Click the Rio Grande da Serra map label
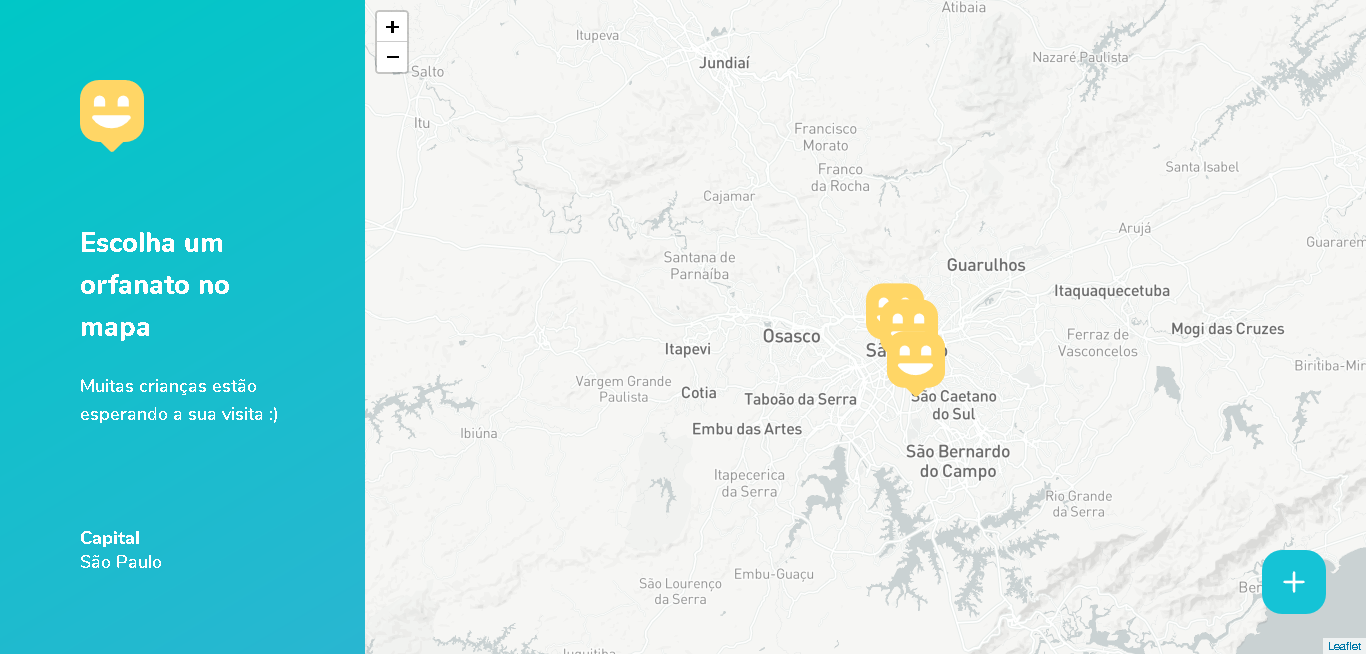1366x654 pixels. click(1079, 504)
